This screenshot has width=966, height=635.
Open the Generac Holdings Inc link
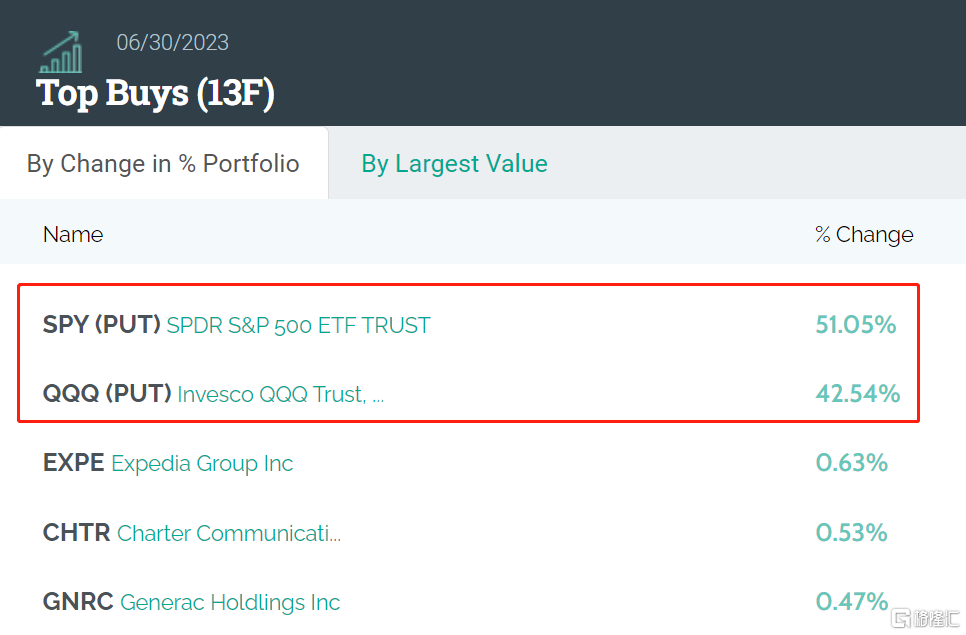230,602
